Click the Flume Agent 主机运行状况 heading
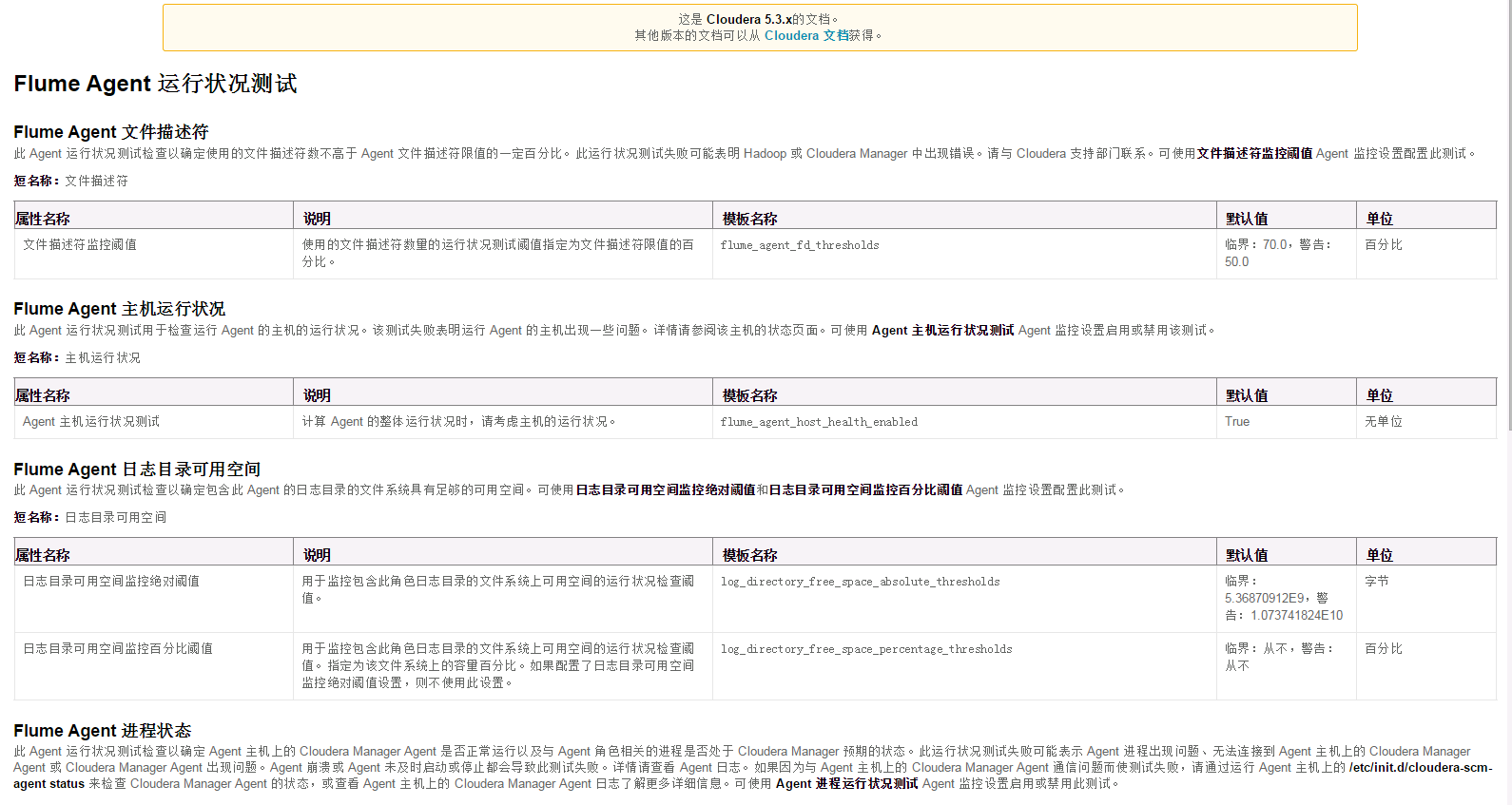Screen dimensions: 1512x805 pyautogui.click(x=119, y=309)
